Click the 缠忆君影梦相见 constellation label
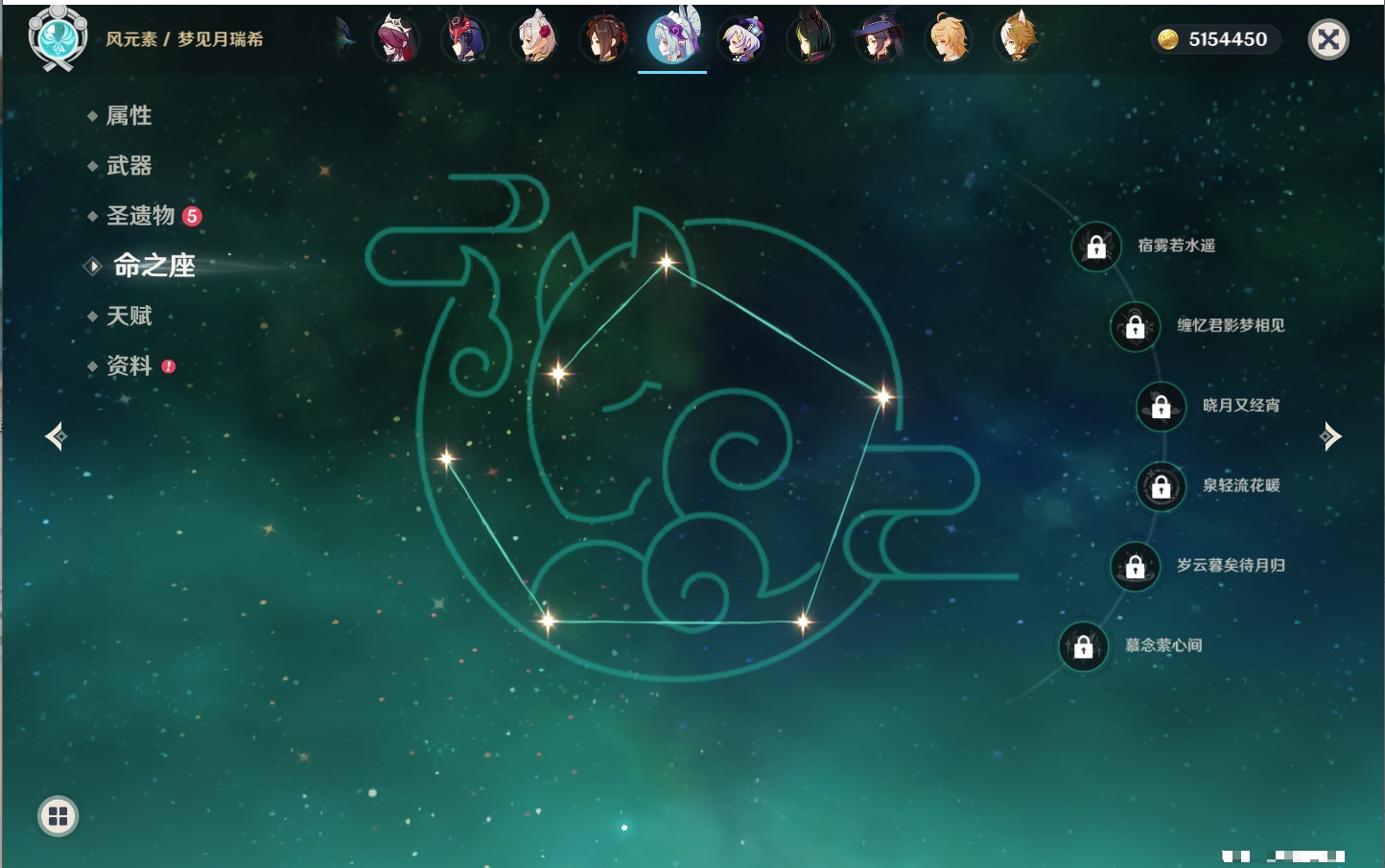1385x868 pixels. (x=1231, y=325)
